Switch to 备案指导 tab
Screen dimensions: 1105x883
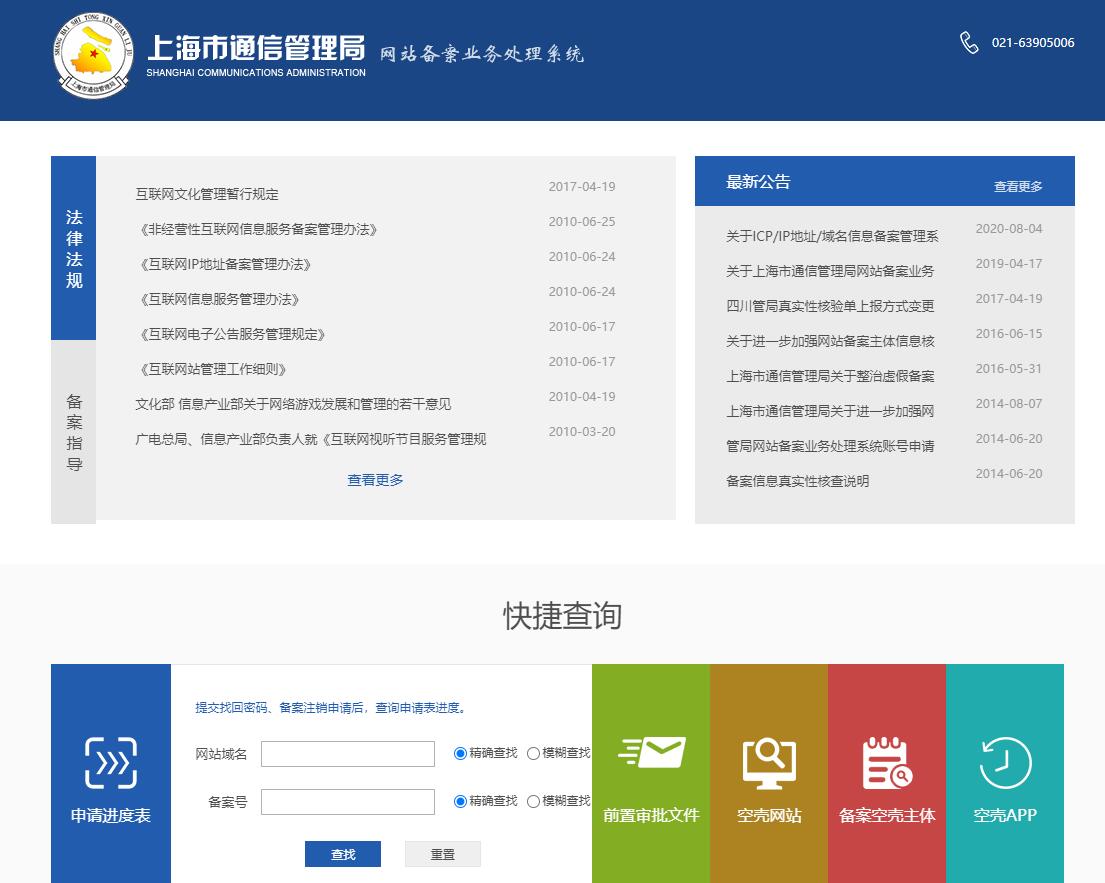pyautogui.click(x=74, y=432)
